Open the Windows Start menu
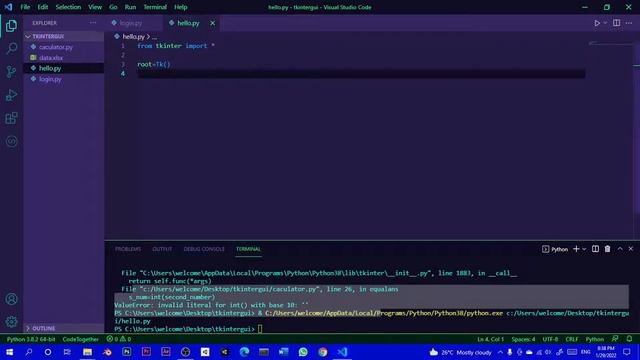This screenshot has width=640, height=360. click(9, 352)
